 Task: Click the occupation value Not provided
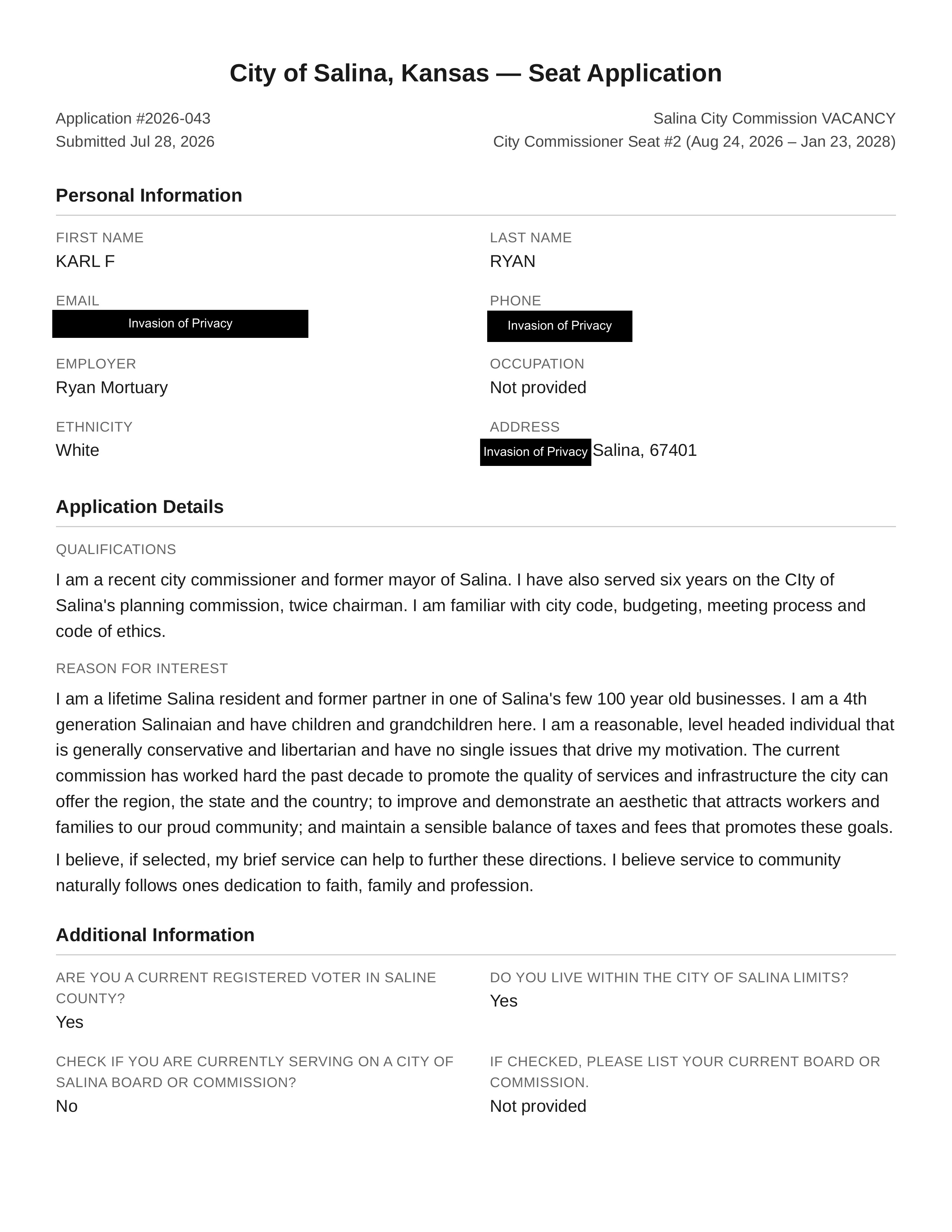(538, 388)
